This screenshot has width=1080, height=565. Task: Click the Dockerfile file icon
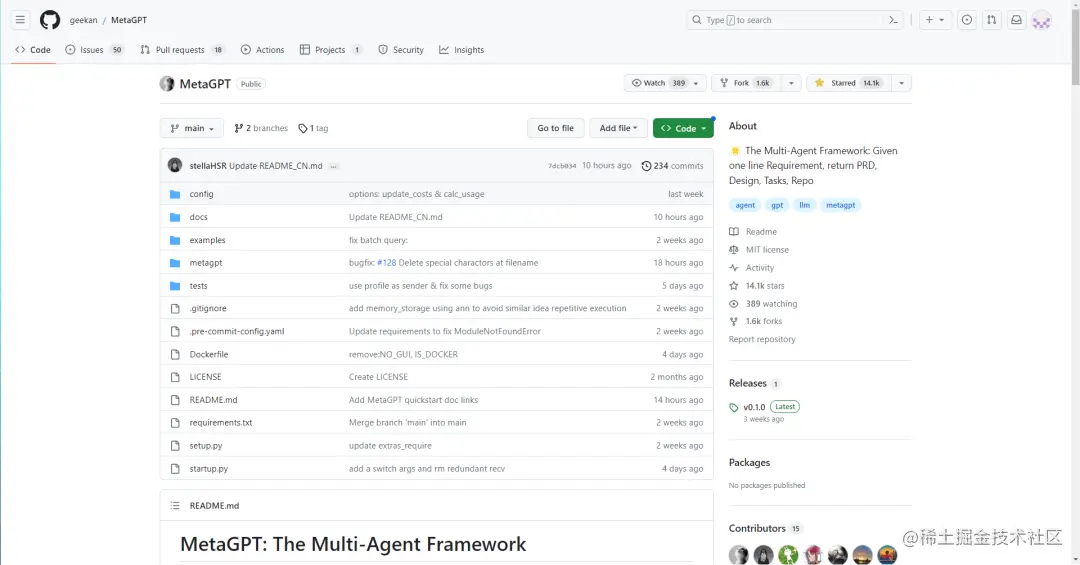click(175, 354)
